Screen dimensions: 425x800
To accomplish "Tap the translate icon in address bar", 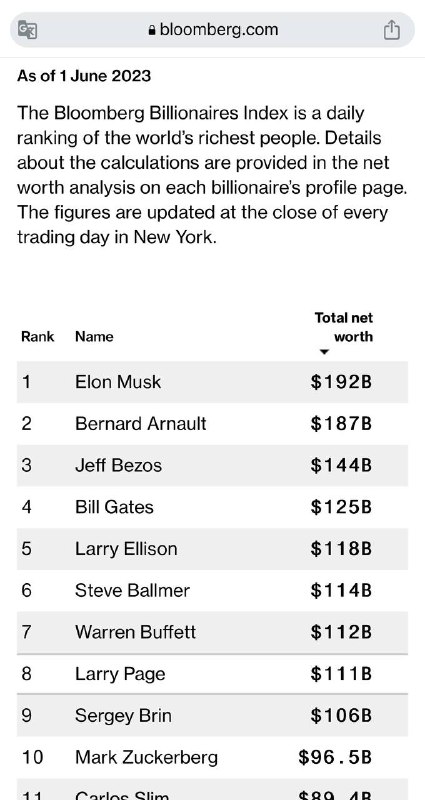I will pos(27,29).
